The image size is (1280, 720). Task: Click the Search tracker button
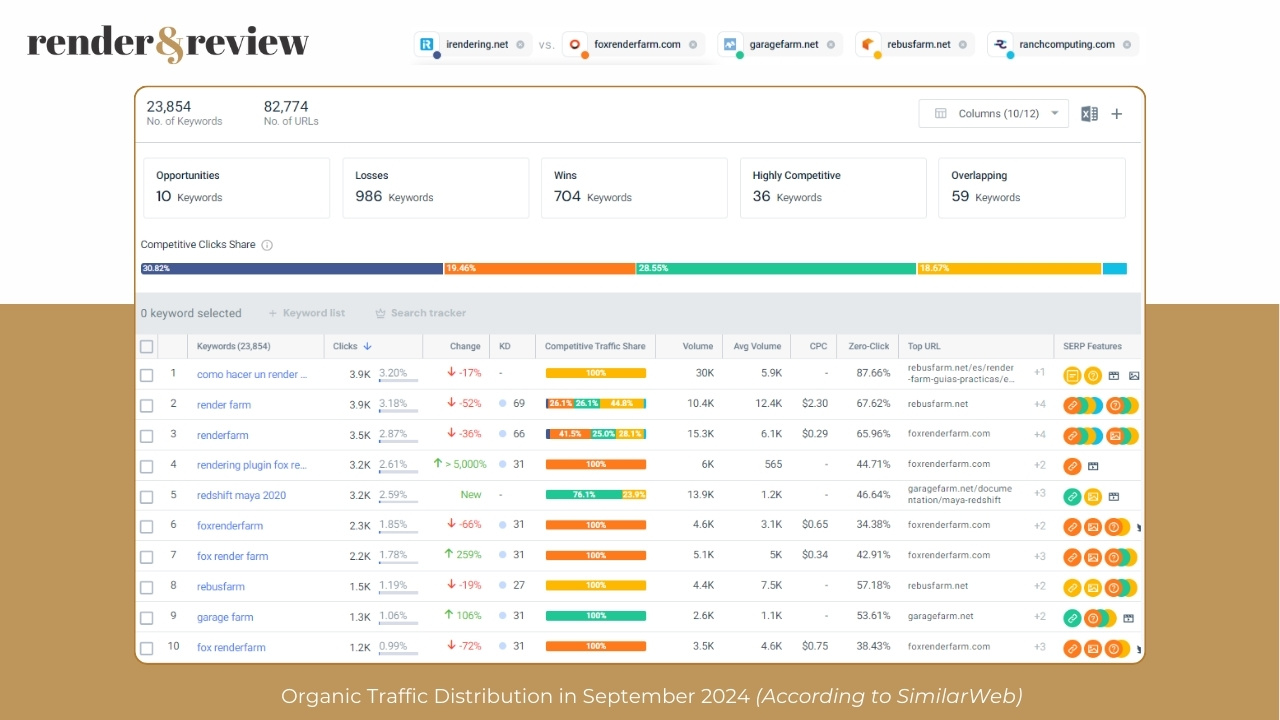click(420, 313)
